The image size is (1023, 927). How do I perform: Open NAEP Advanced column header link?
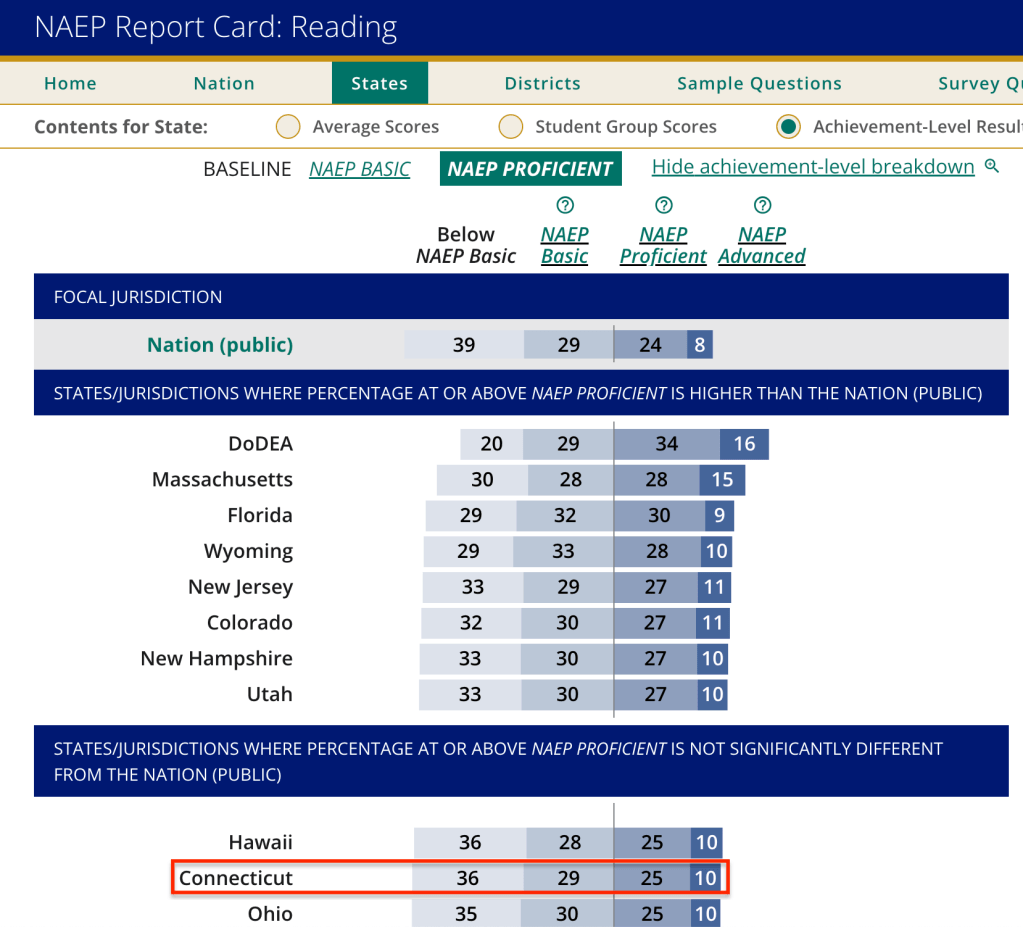pyautogui.click(x=761, y=245)
